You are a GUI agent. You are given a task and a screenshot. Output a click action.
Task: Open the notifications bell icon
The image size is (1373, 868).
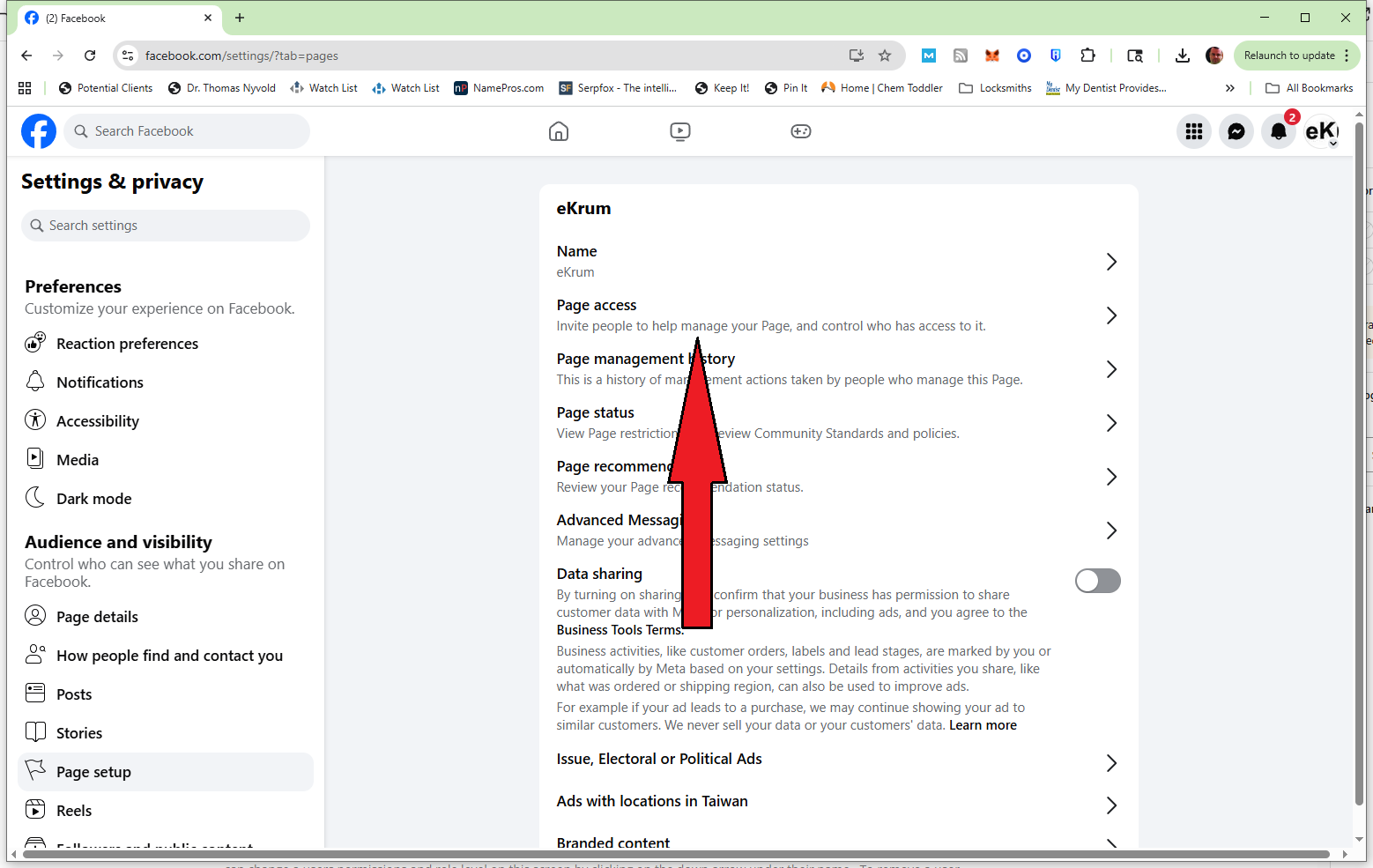(x=1279, y=131)
